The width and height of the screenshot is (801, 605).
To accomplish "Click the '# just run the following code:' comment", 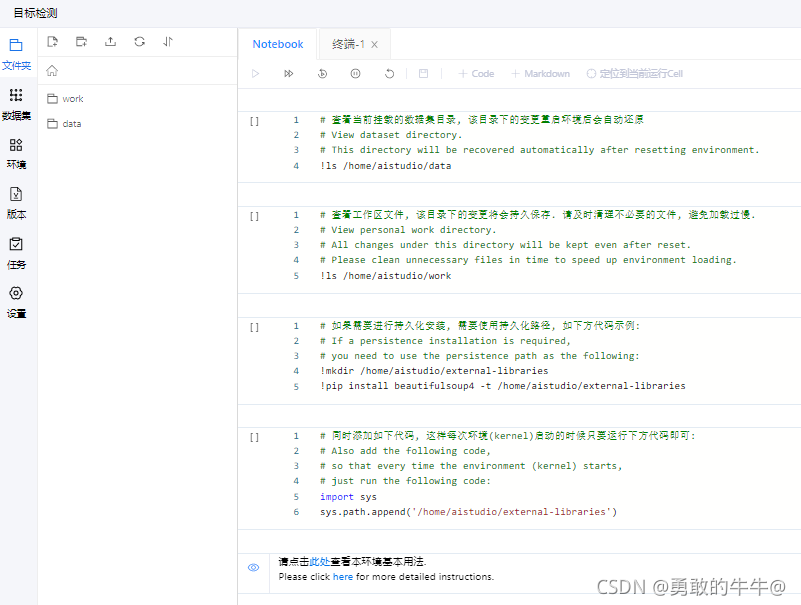I will (406, 481).
